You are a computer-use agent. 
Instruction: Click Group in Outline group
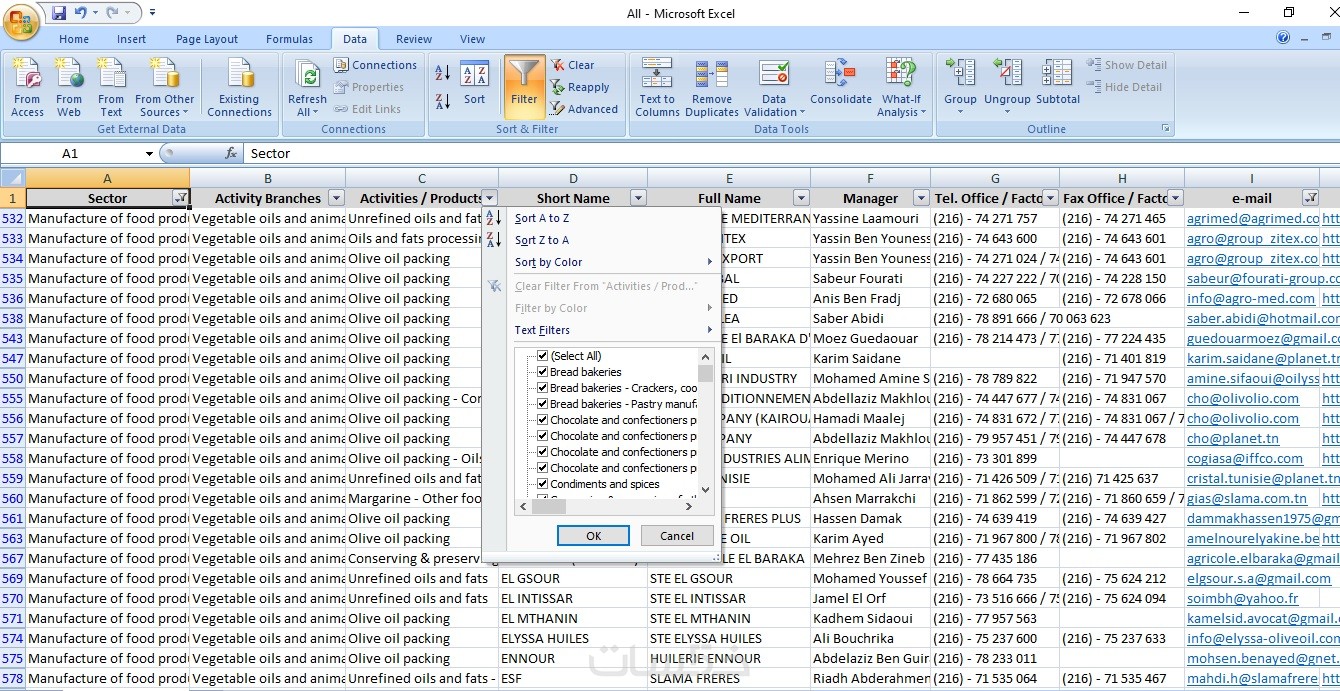[960, 87]
